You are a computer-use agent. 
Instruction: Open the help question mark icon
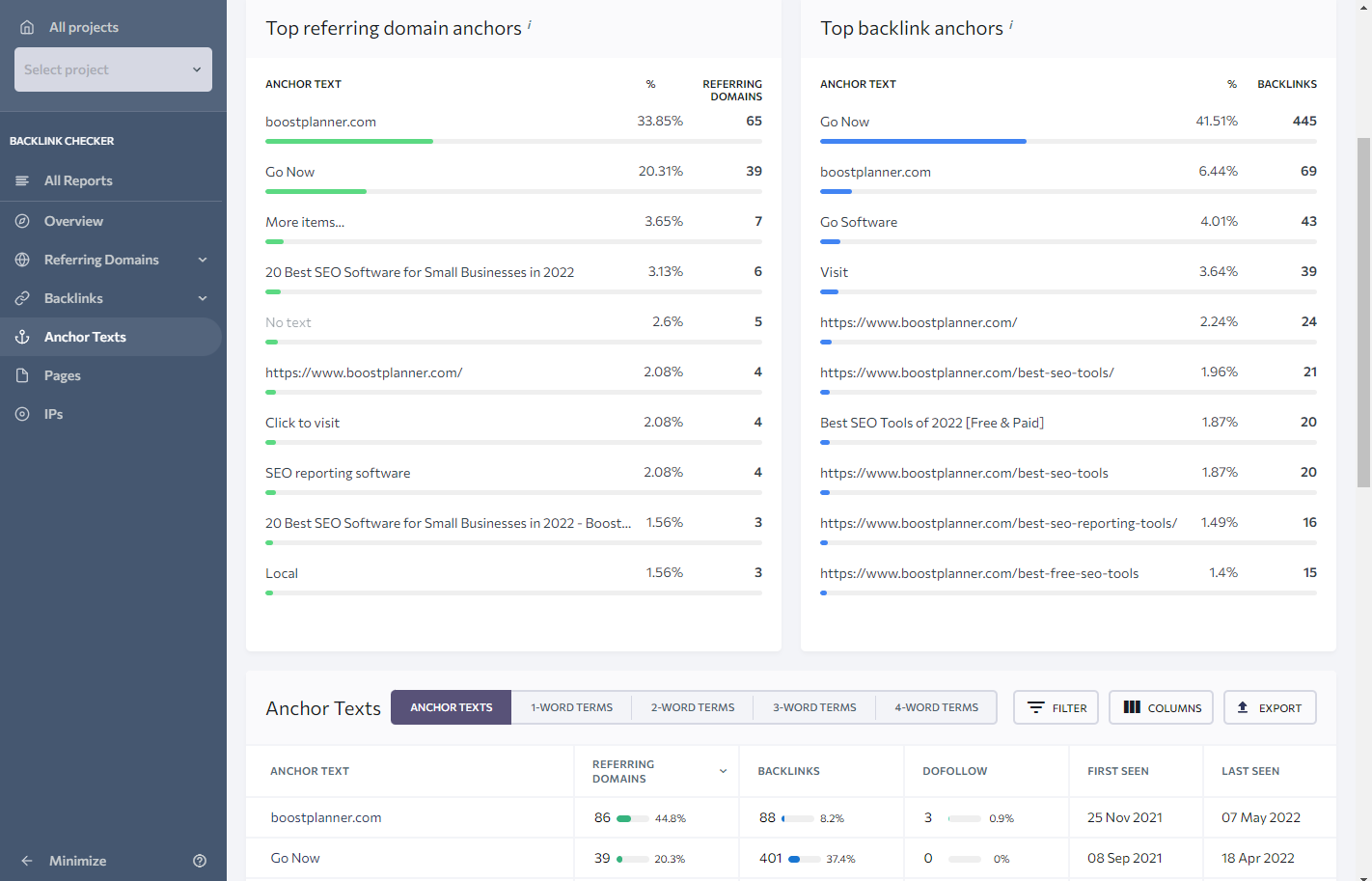[200, 861]
